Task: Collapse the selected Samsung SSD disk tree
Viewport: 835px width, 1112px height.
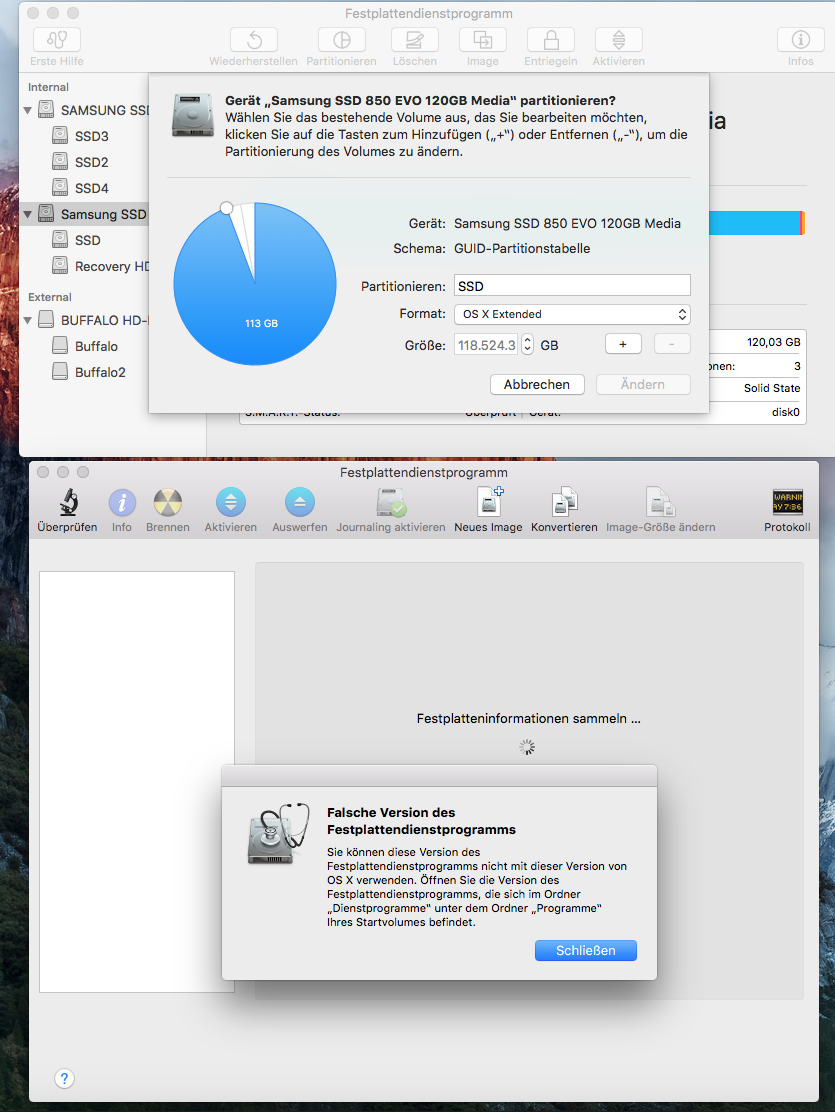Action: [28, 214]
